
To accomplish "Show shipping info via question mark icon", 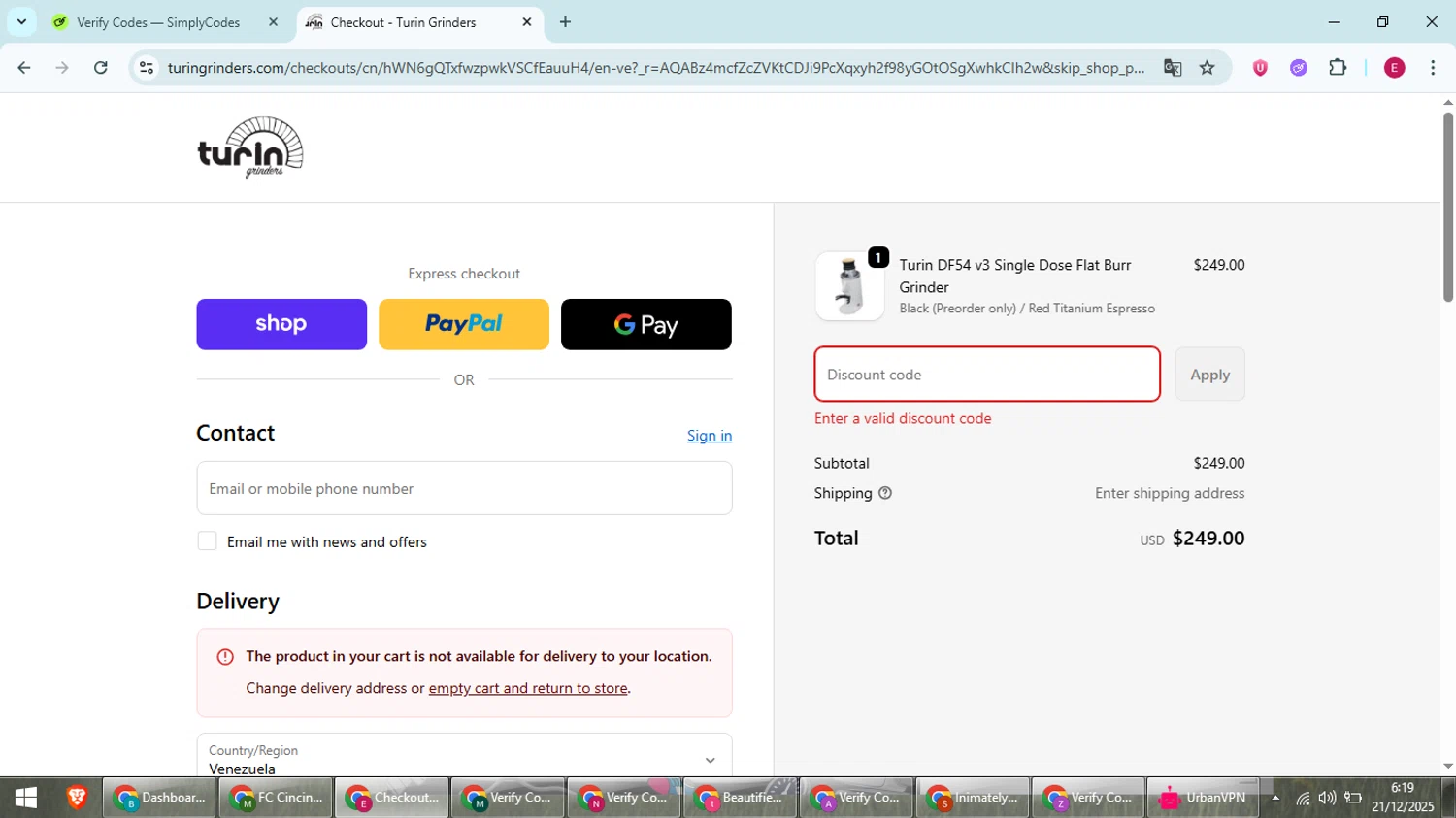I will pos(885,493).
